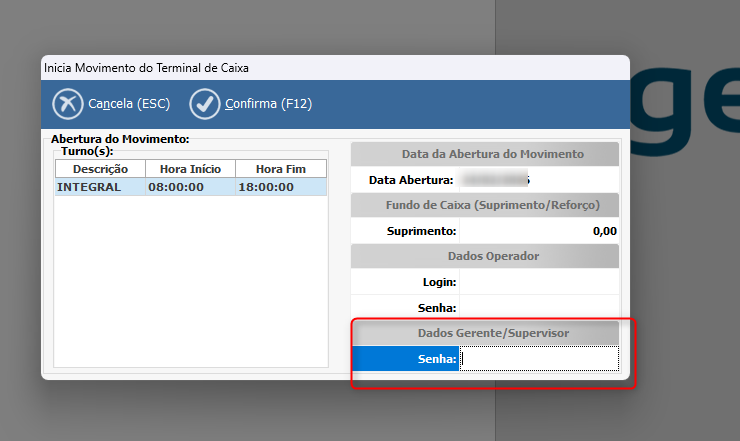Click the Dados Gerente/Supervisor section header
The width and height of the screenshot is (740, 441).
(485, 332)
